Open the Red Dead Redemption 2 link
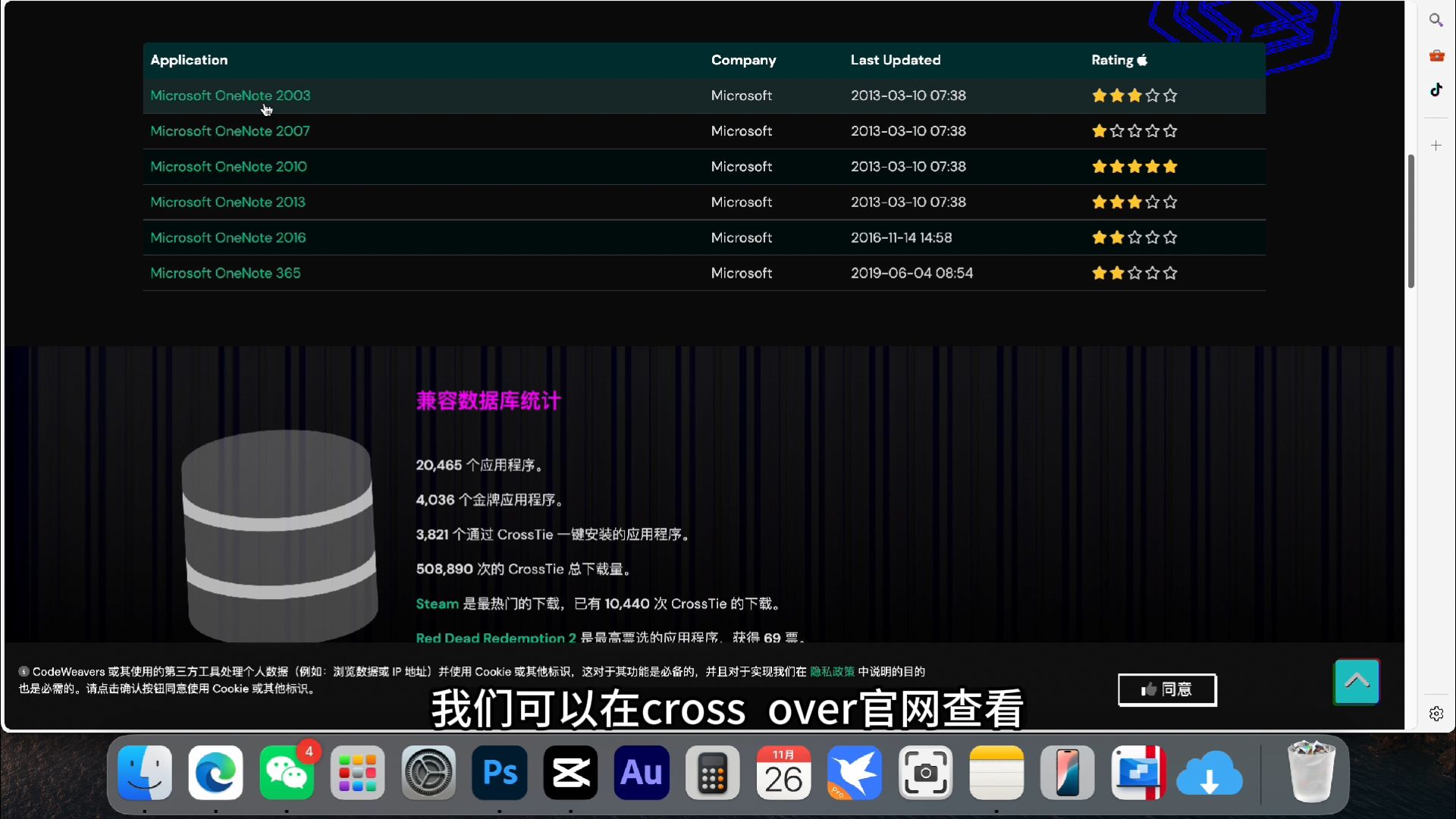The image size is (1456, 819). tap(496, 637)
